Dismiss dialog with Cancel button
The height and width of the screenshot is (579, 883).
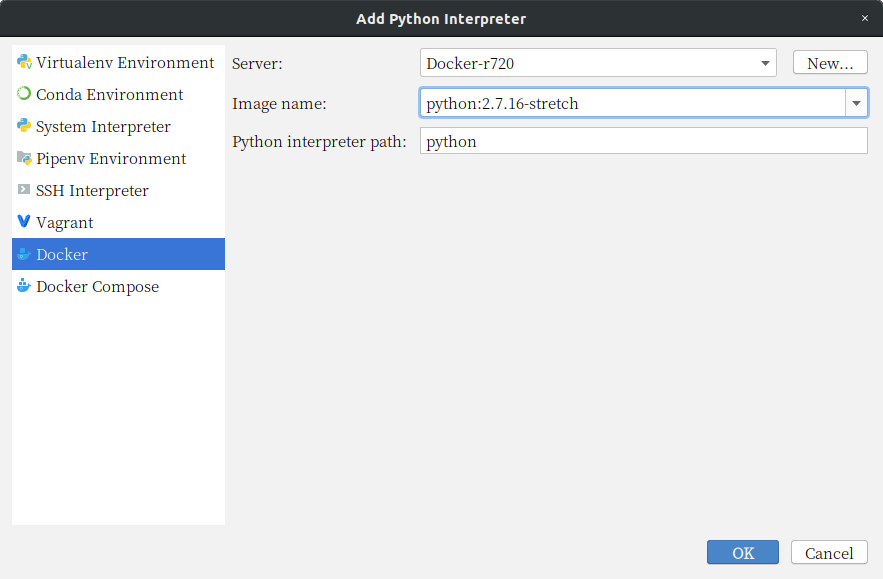point(829,553)
